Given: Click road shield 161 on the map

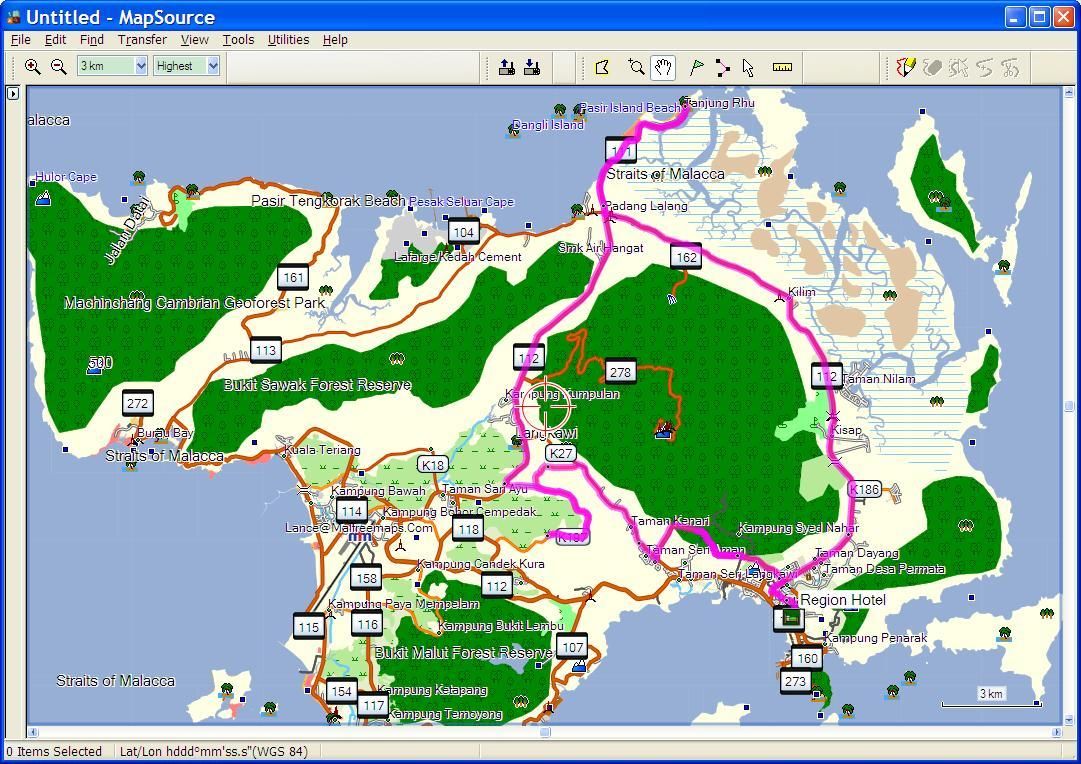Looking at the screenshot, I should [293, 277].
